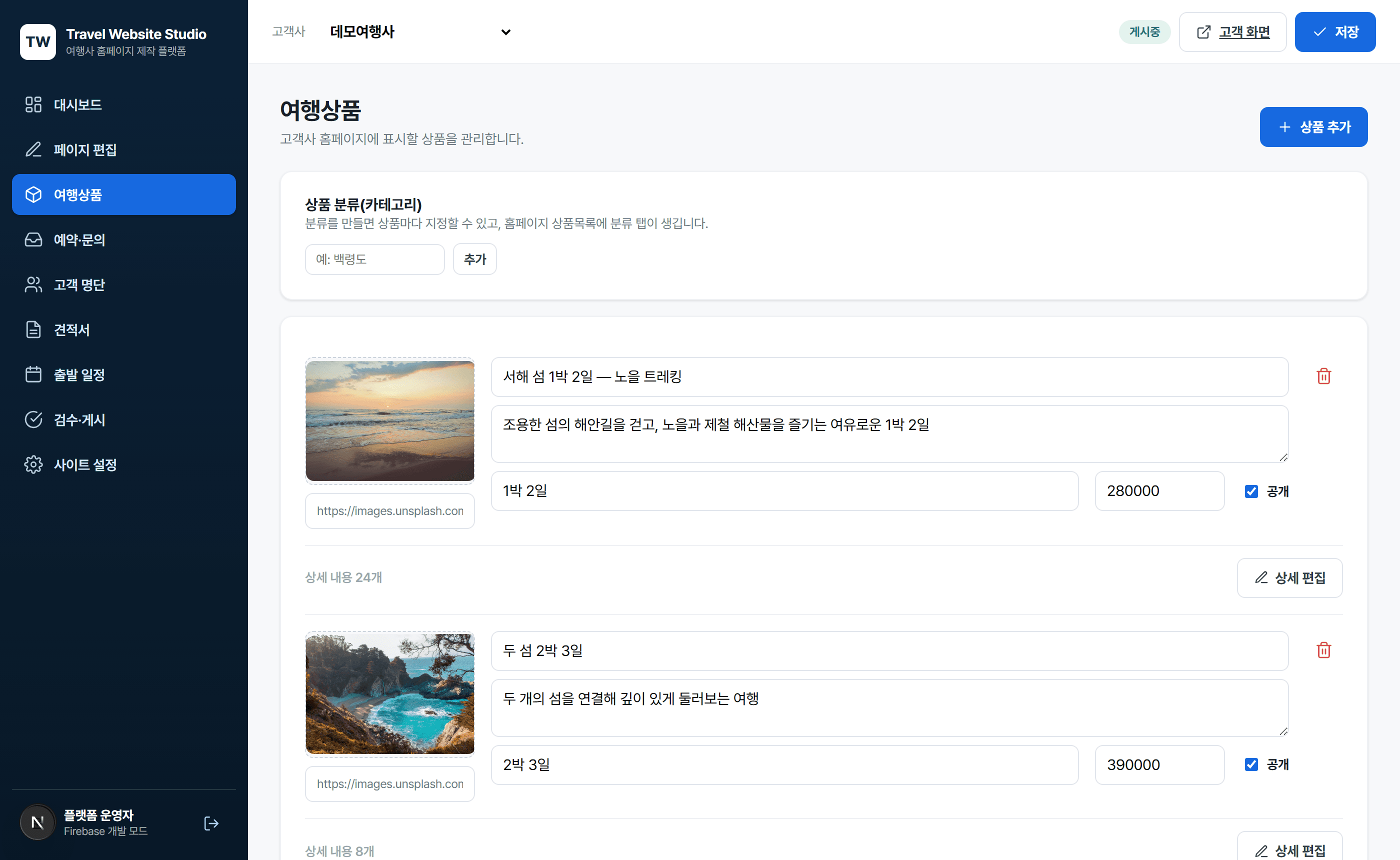The width and height of the screenshot is (1400, 860).
Task: Delete the 서해 섬 1박 2일 product
Action: (1324, 376)
